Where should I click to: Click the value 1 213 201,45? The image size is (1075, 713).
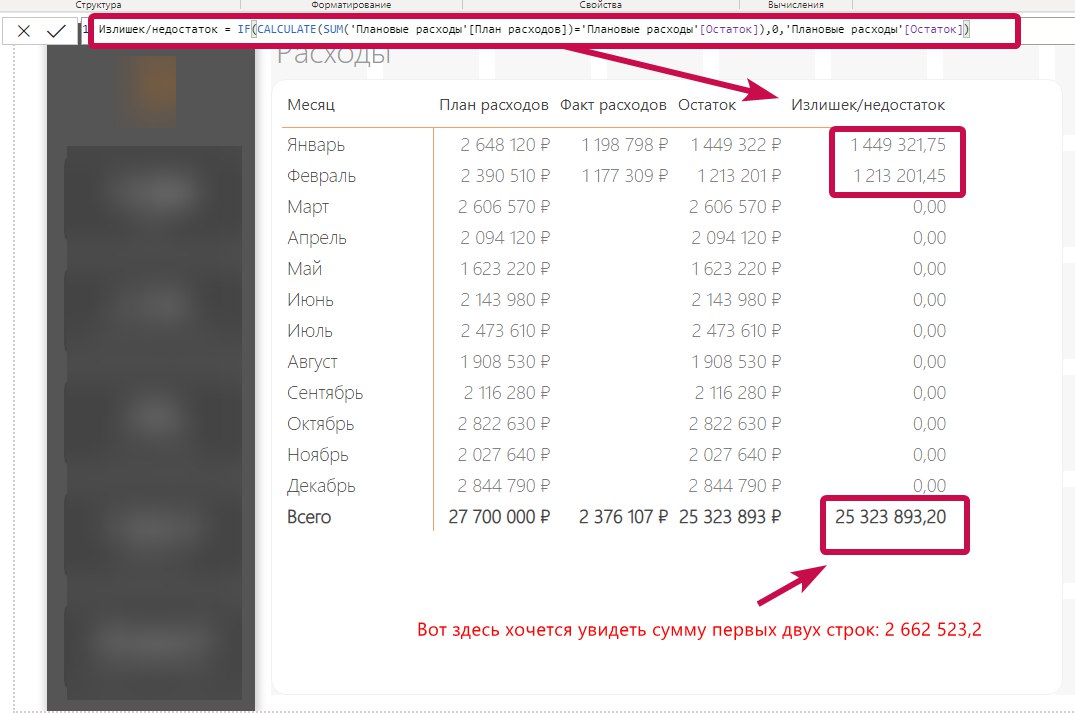tap(899, 176)
